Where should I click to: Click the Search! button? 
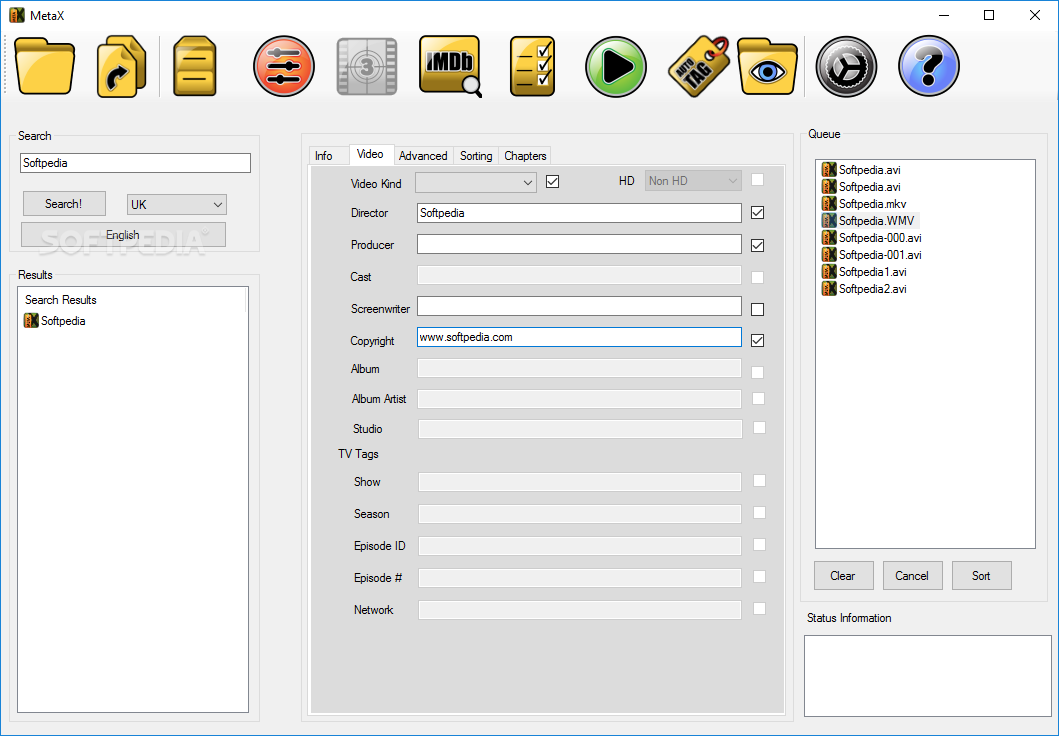pos(64,203)
